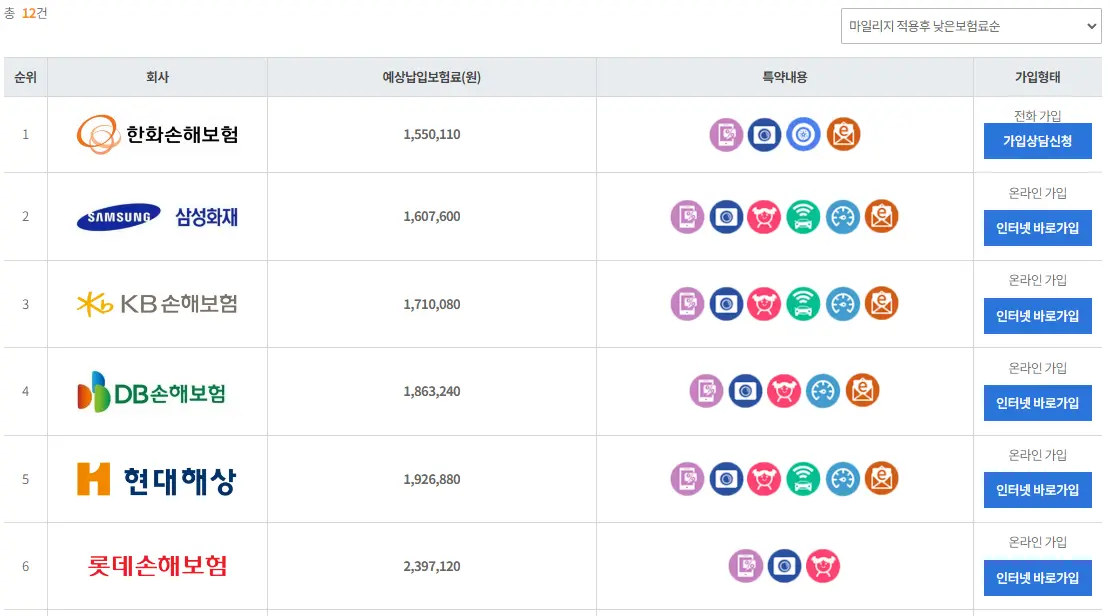The height and width of the screenshot is (616, 1110).
Task: Click 가입상담신청 button for 한화손해보험
Action: [1038, 141]
